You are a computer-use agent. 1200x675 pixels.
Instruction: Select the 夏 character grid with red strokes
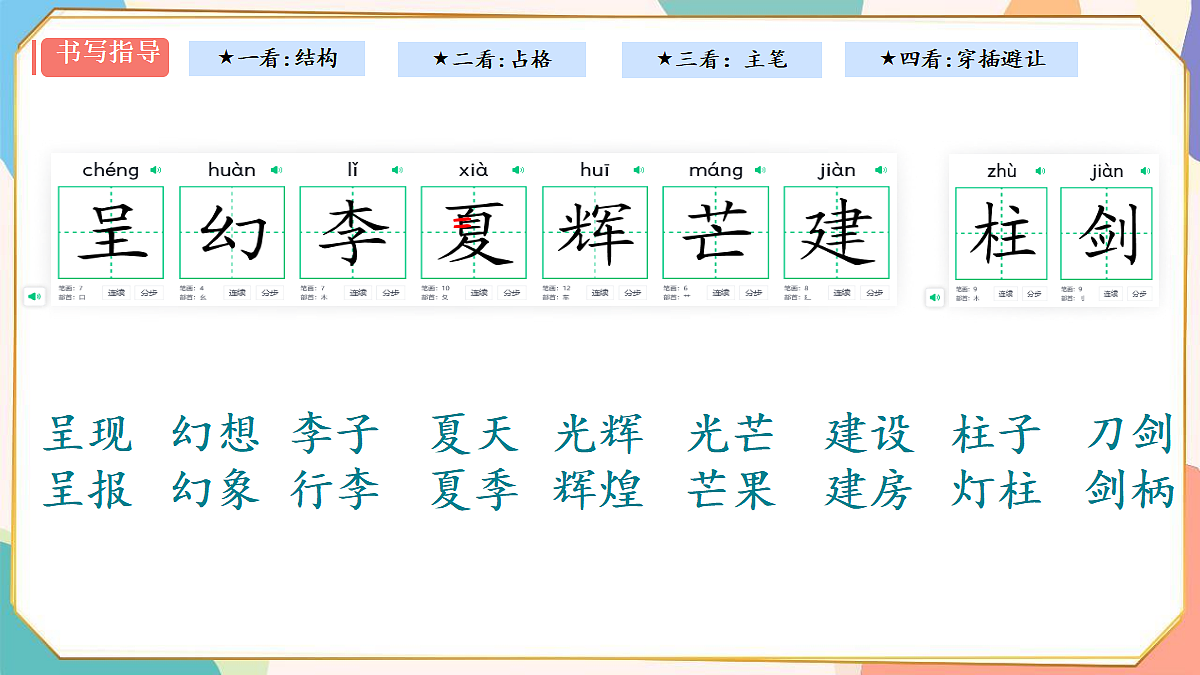click(x=474, y=232)
